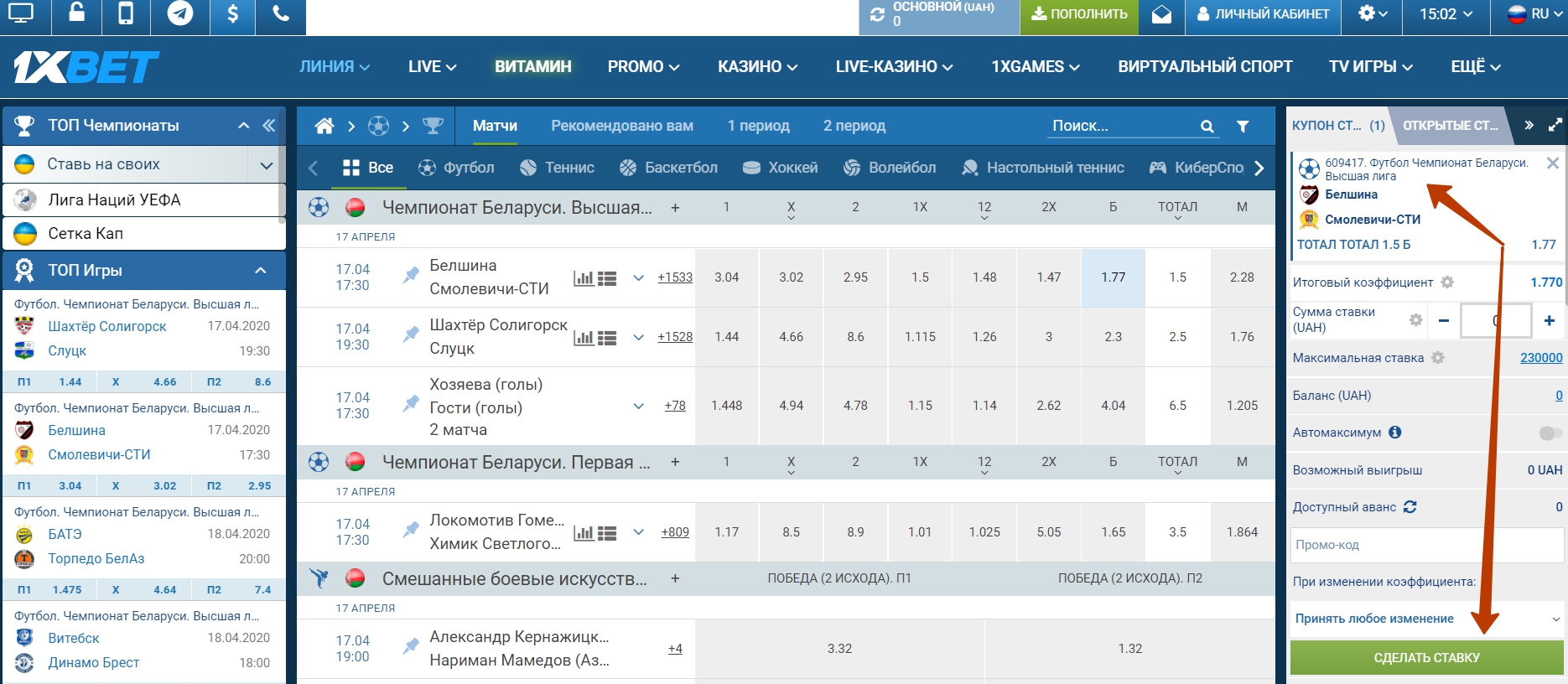
Task: Open statistics chart icon for Белшина match
Action: 584,278
